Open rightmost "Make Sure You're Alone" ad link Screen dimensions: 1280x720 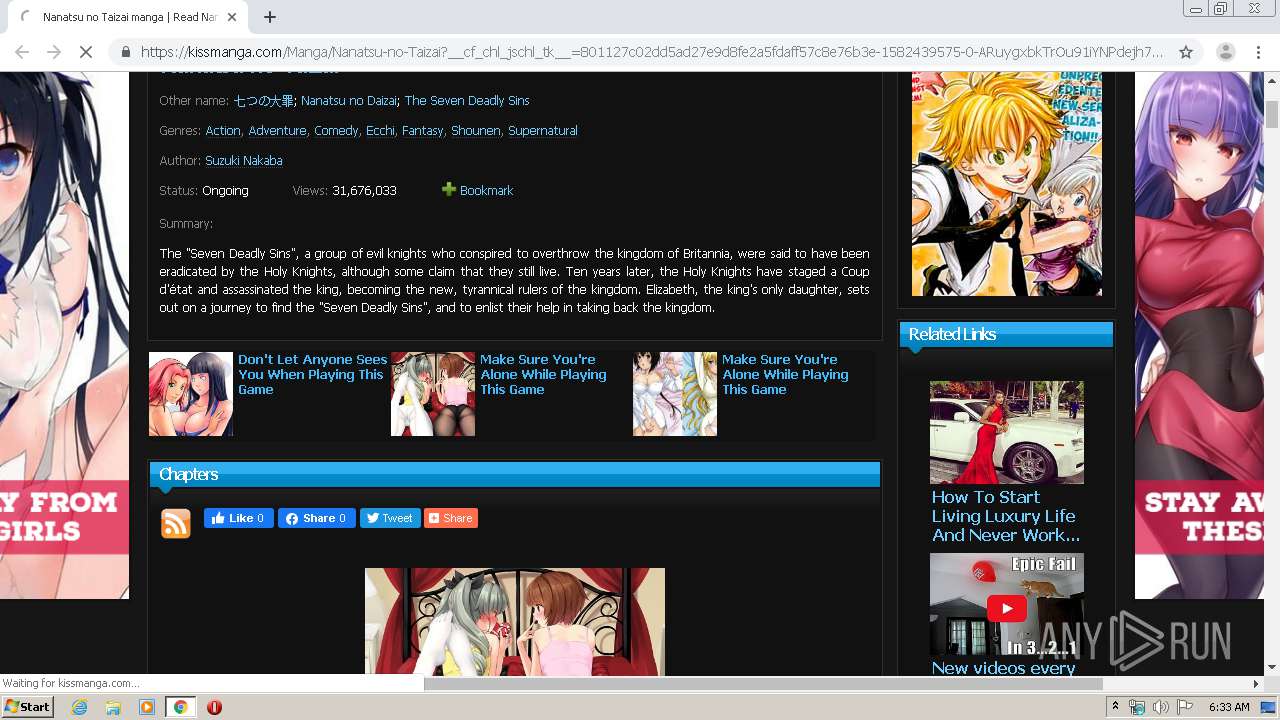point(785,374)
